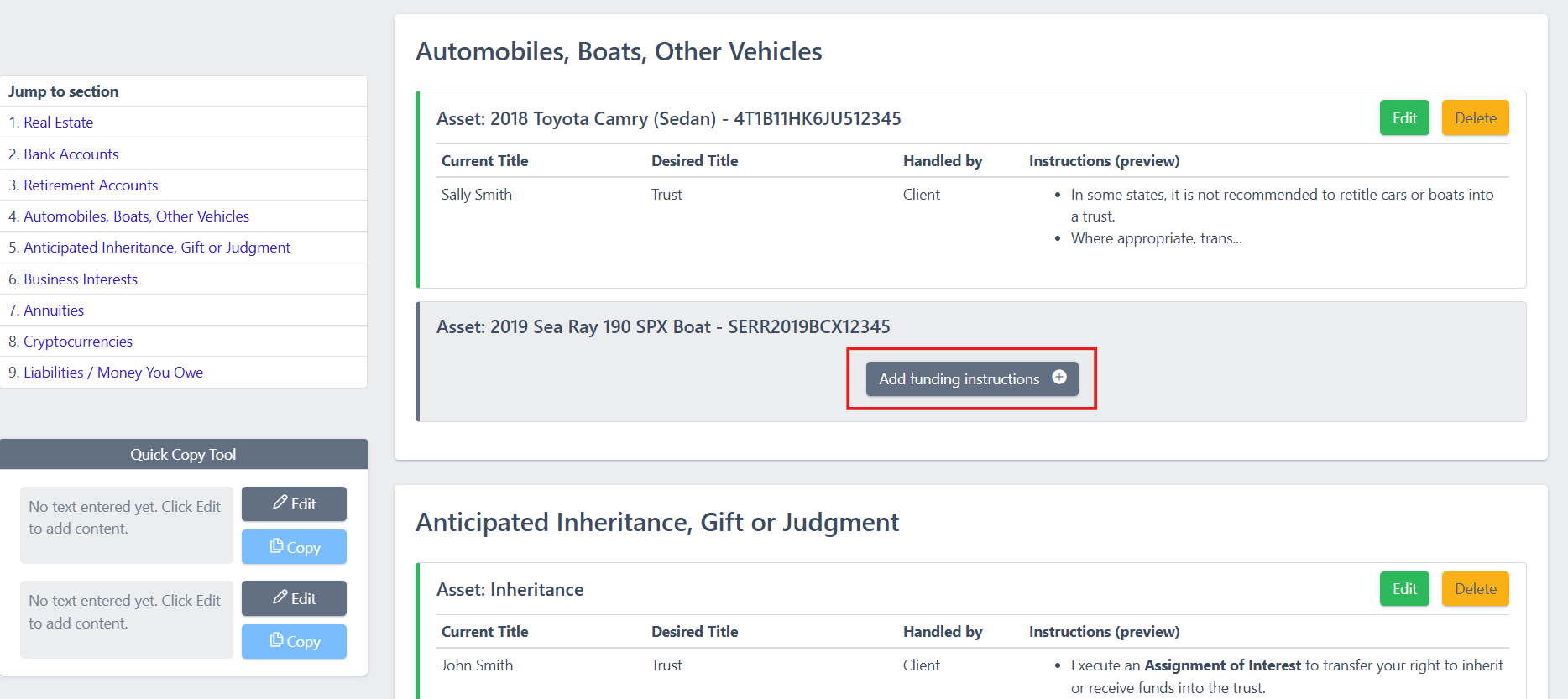Jump to Business Interests section

click(x=81, y=279)
